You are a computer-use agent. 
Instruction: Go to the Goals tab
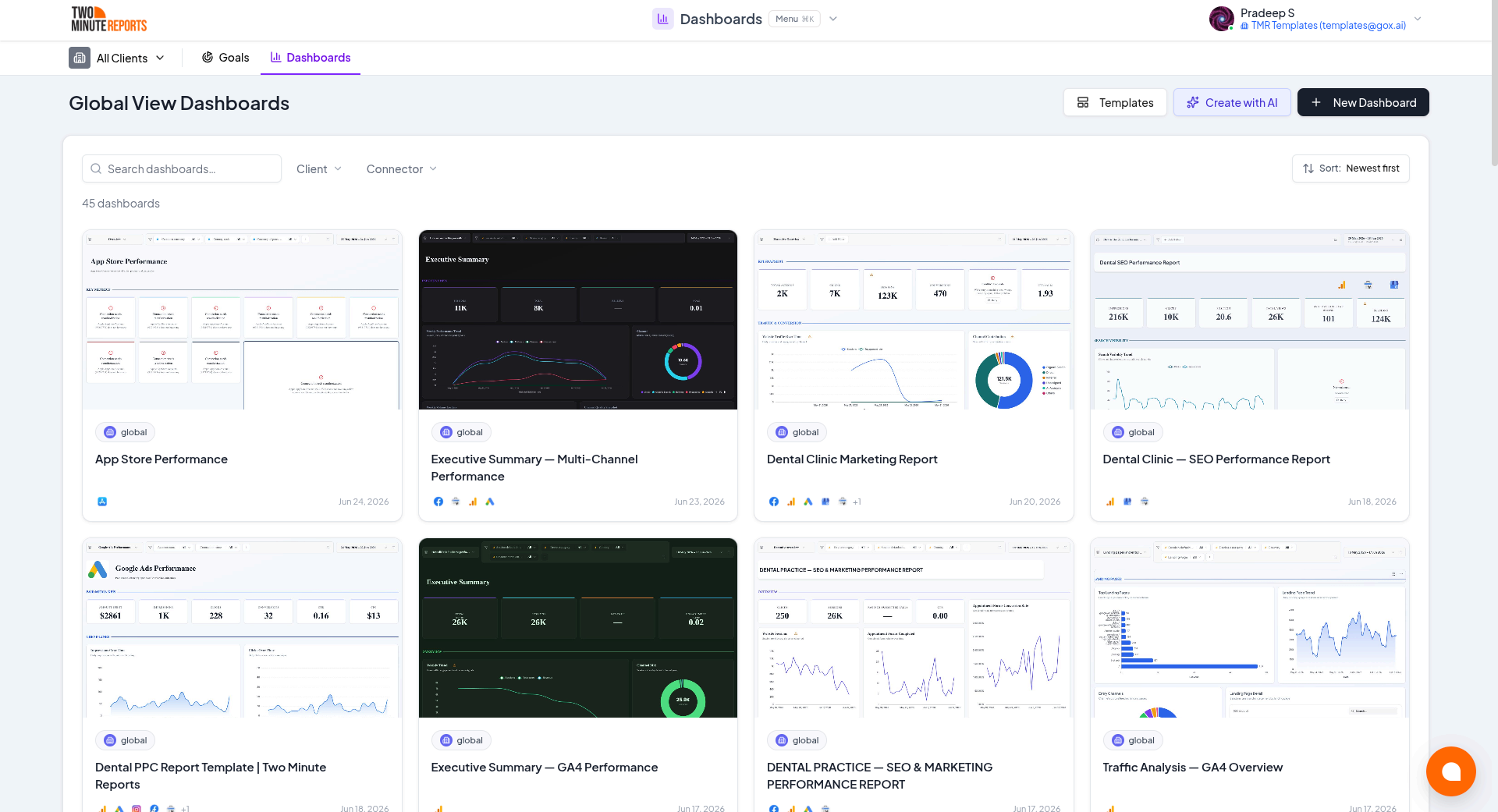click(x=225, y=58)
